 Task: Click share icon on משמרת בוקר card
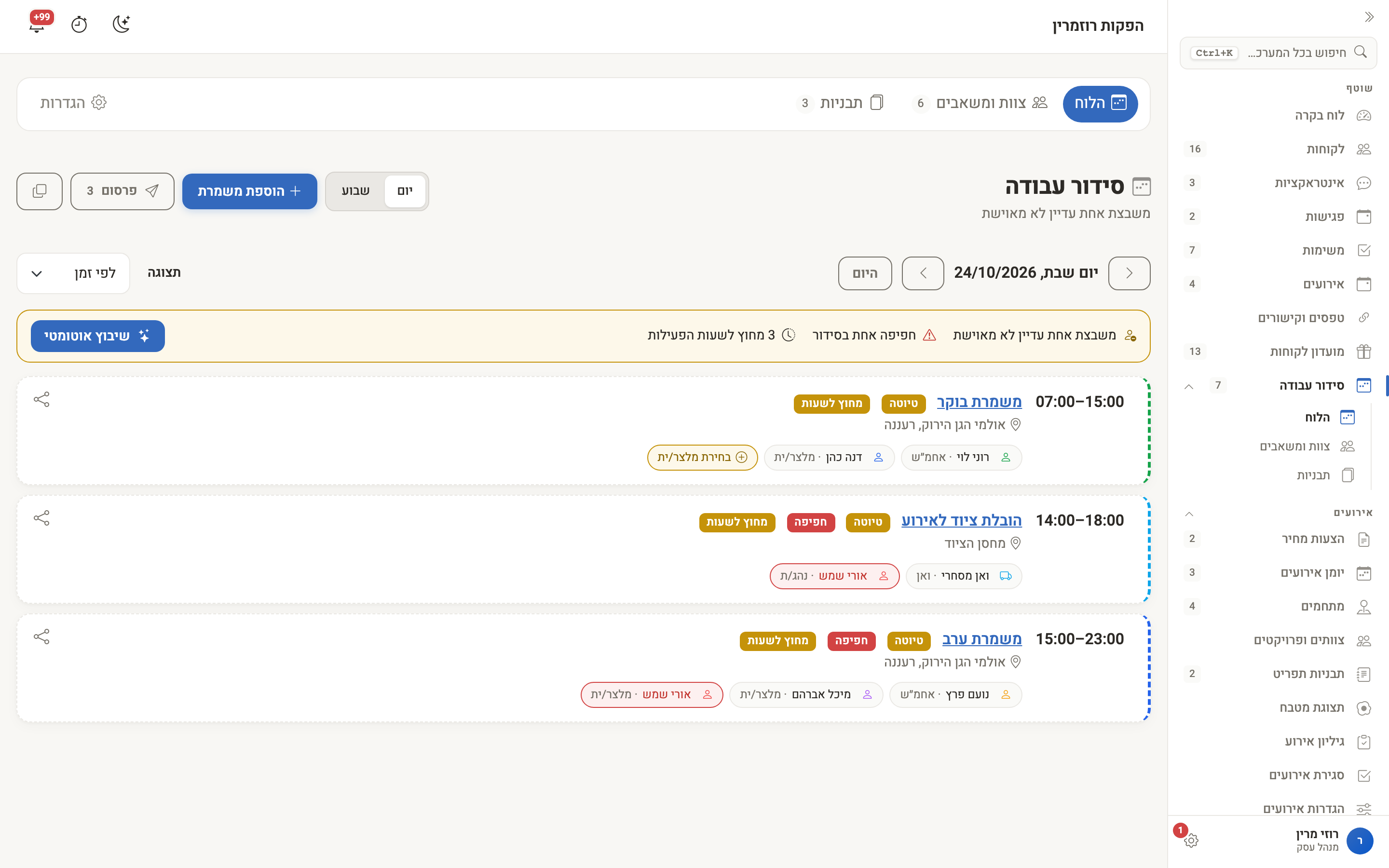coord(41,400)
